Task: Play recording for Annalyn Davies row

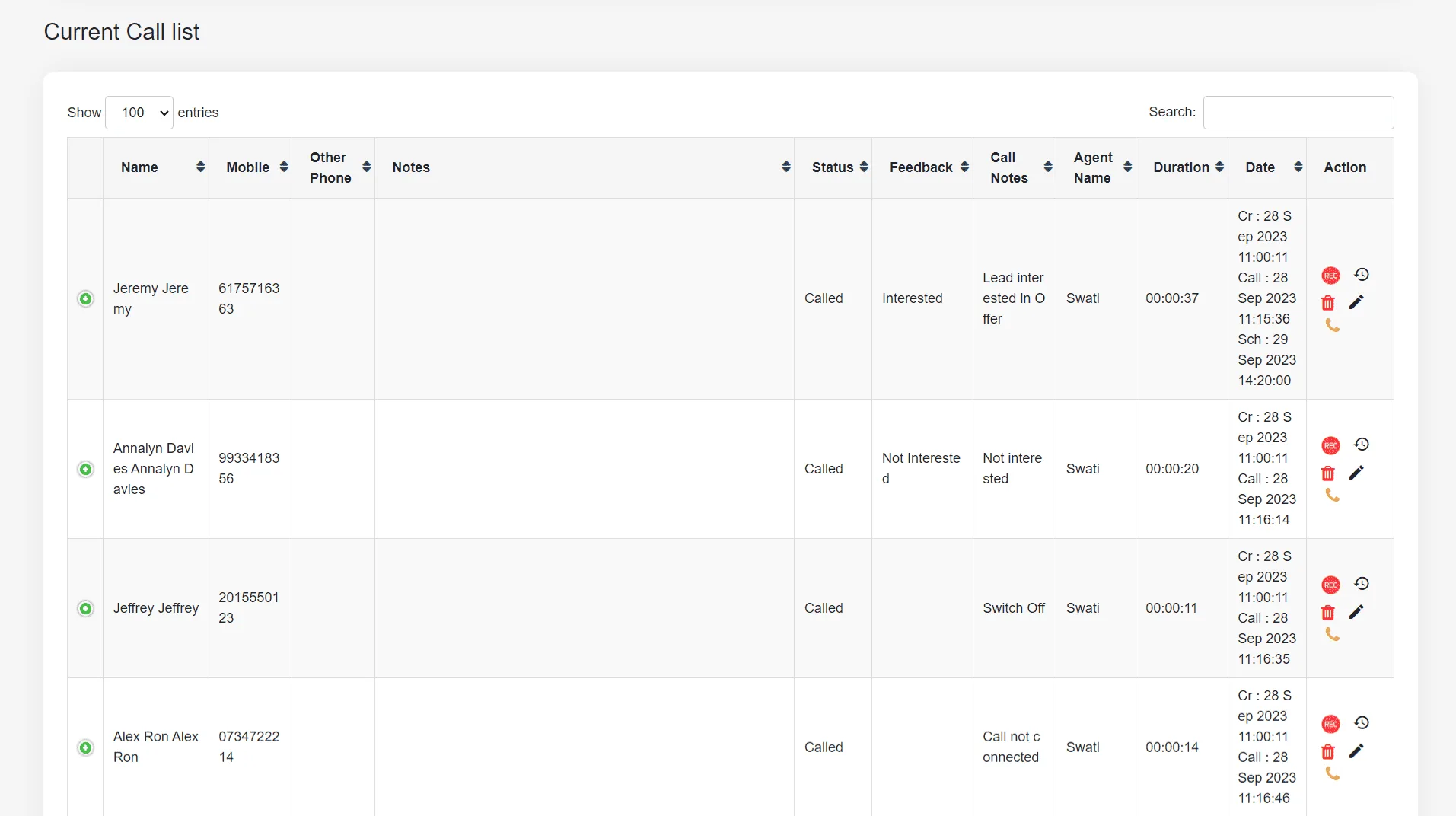Action: [x=1330, y=445]
